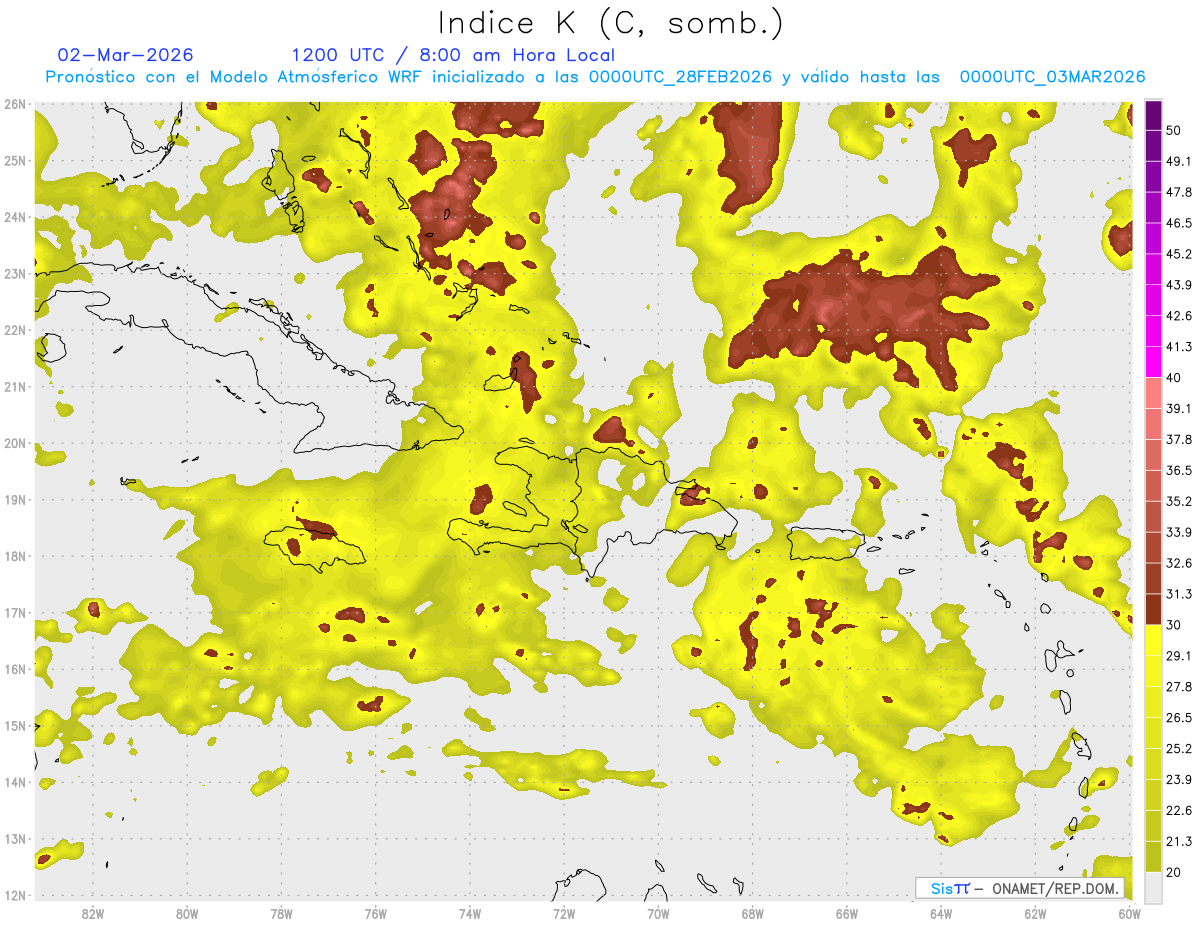Click the "74W" longitude label
1200x927 pixels.
[469, 914]
